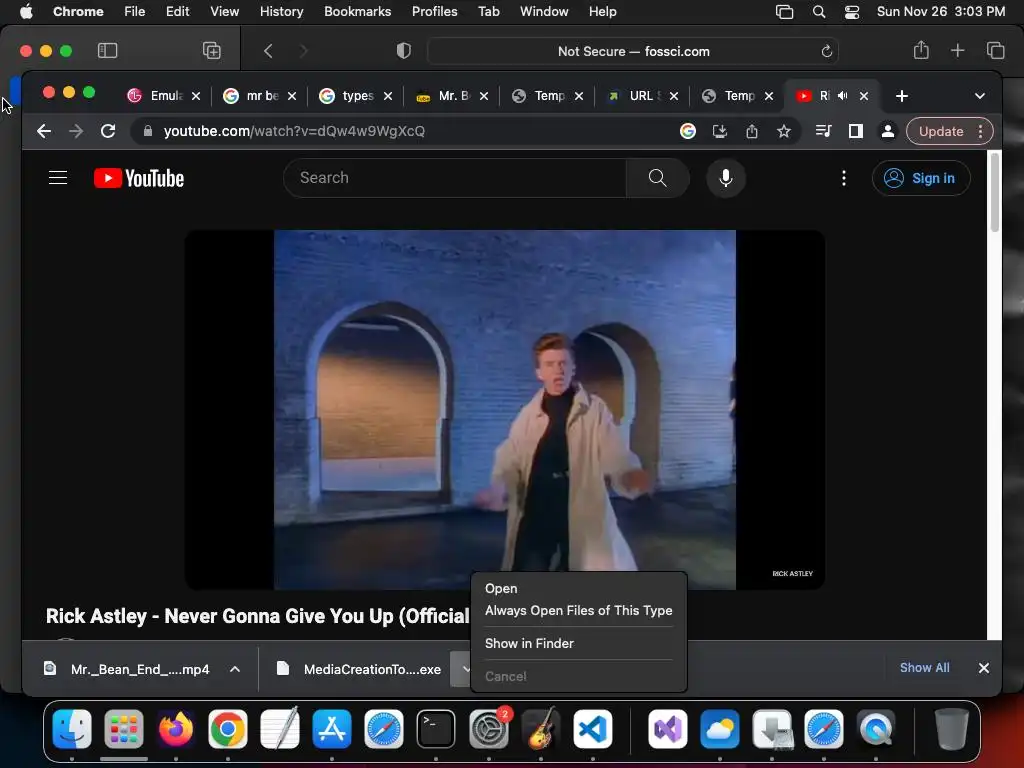This screenshot has width=1024, height=768.
Task: Bookmark this page with star icon
Action: (x=784, y=131)
